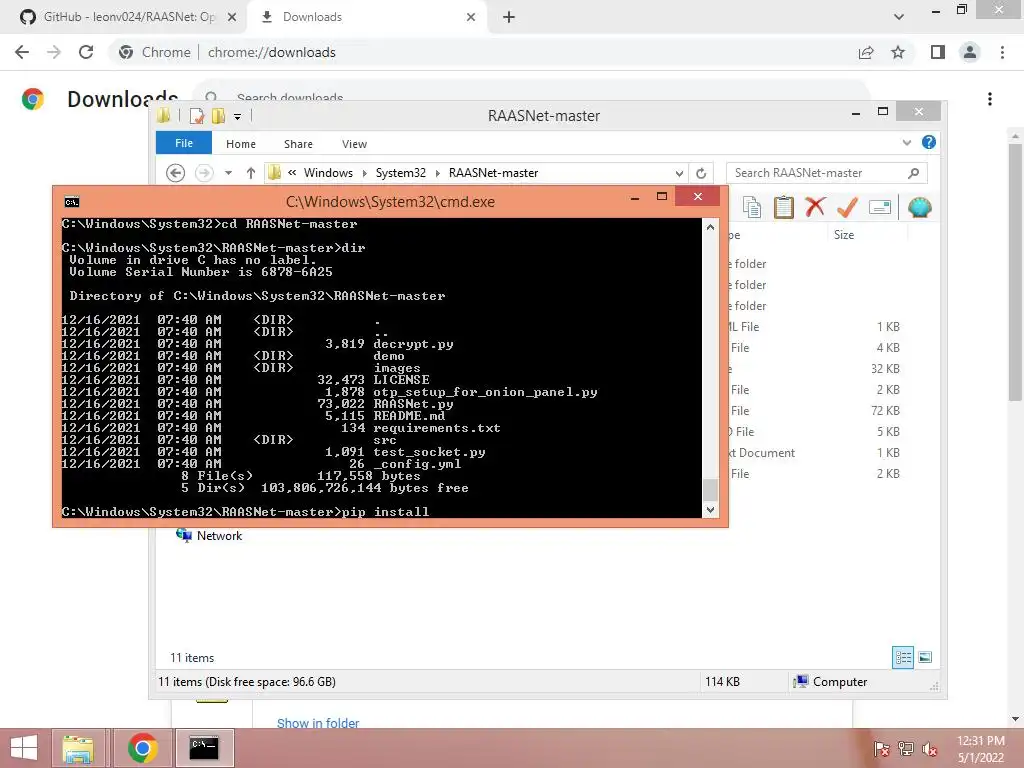Image resolution: width=1024 pixels, height=768 pixels.
Task: Click the taskbar clock
Action: [981, 749]
